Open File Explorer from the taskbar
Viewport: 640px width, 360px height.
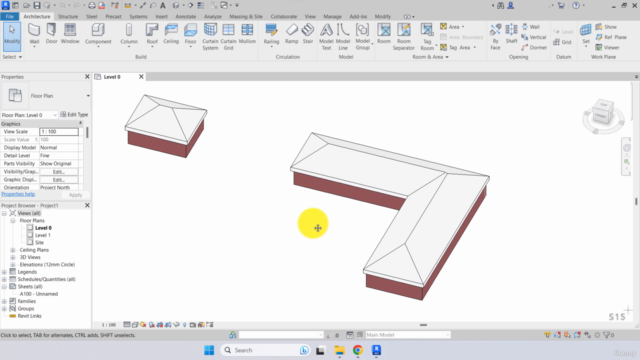(x=339, y=350)
